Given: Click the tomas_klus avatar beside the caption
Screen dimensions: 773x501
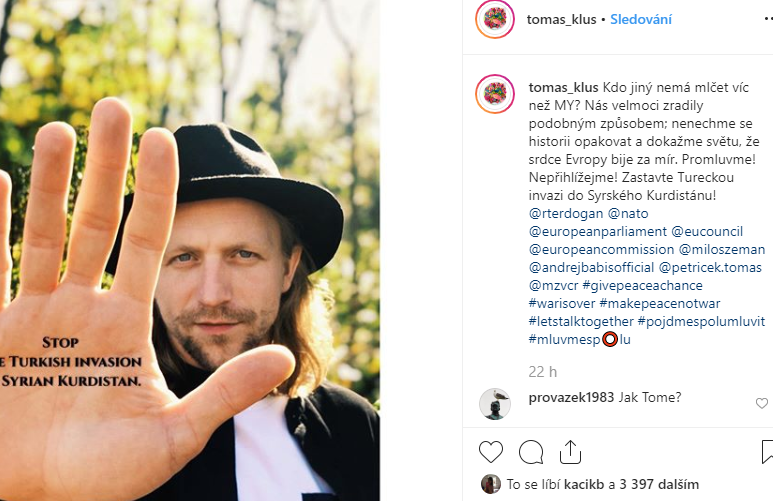Looking at the screenshot, I should coord(495,93).
